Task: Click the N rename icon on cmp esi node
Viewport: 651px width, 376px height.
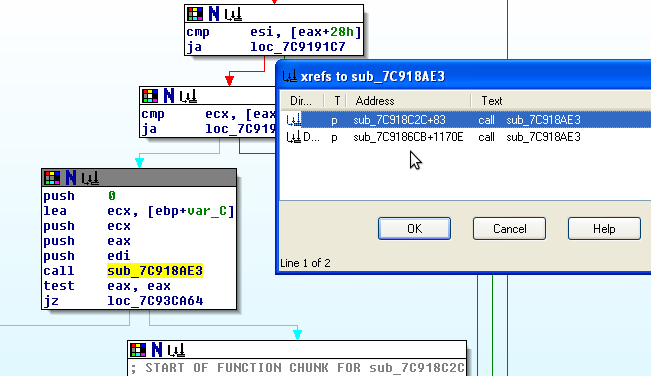Action: (214, 14)
